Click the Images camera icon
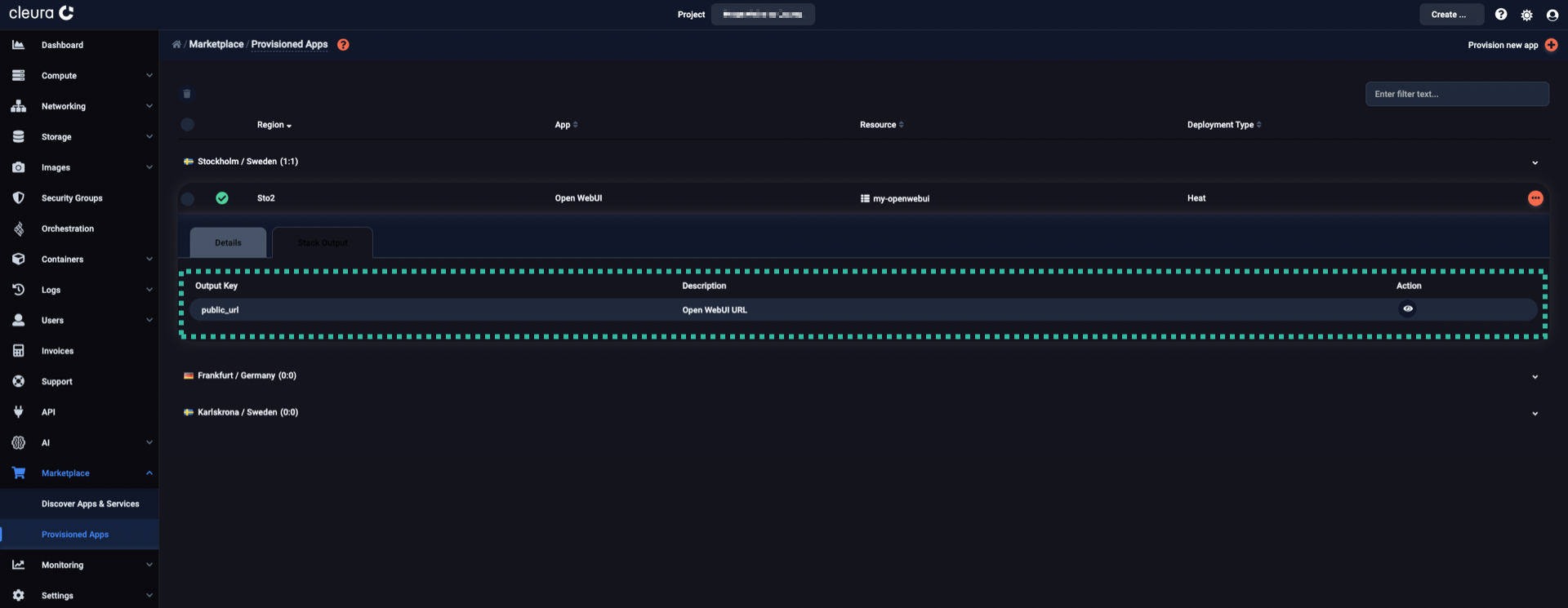Image resolution: width=1568 pixels, height=608 pixels. click(x=18, y=167)
